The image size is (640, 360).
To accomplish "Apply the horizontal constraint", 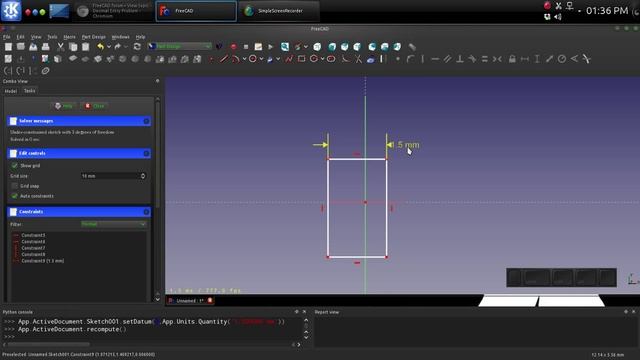I will [x=435, y=59].
